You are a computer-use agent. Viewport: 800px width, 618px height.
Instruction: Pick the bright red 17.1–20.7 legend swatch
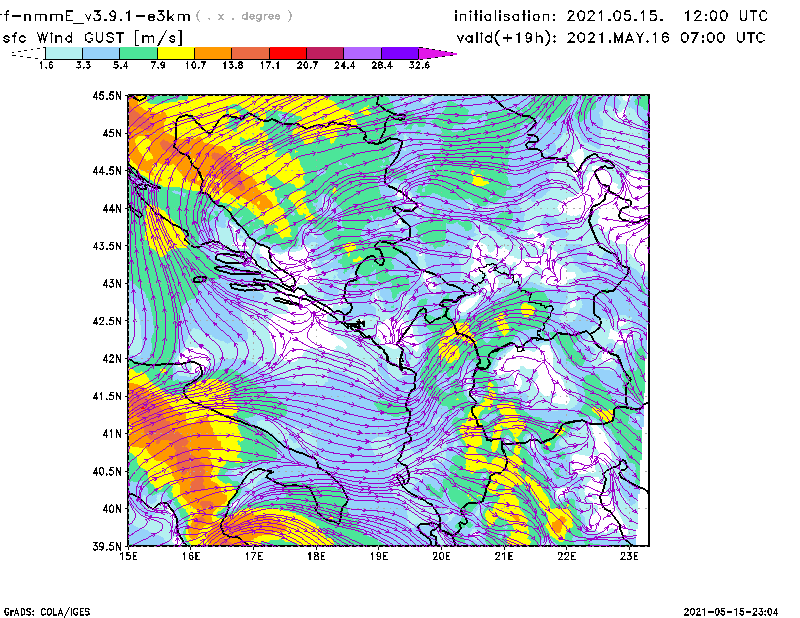(x=288, y=53)
